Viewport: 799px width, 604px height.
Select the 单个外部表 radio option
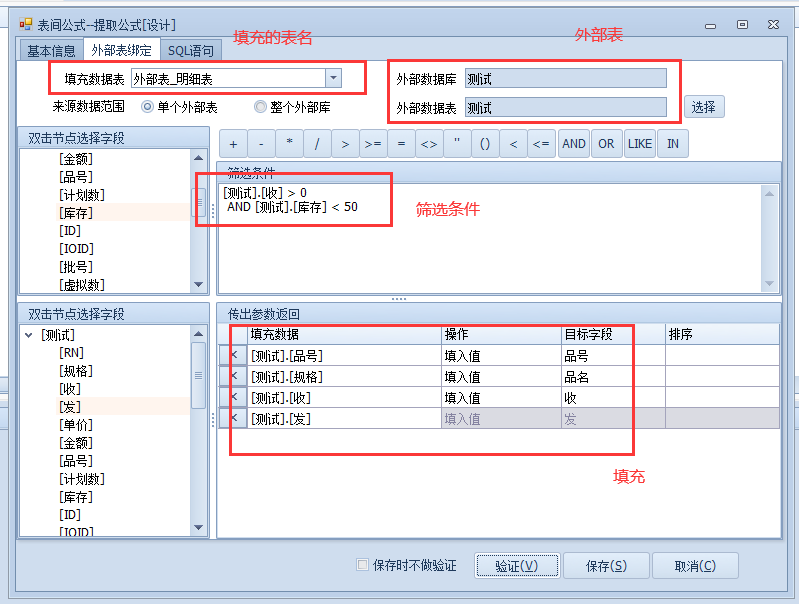tap(148, 107)
